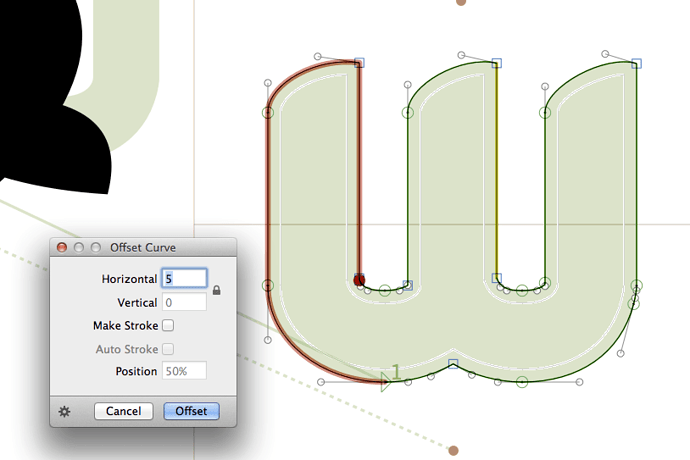Apply with the blue Offset button

point(191,411)
